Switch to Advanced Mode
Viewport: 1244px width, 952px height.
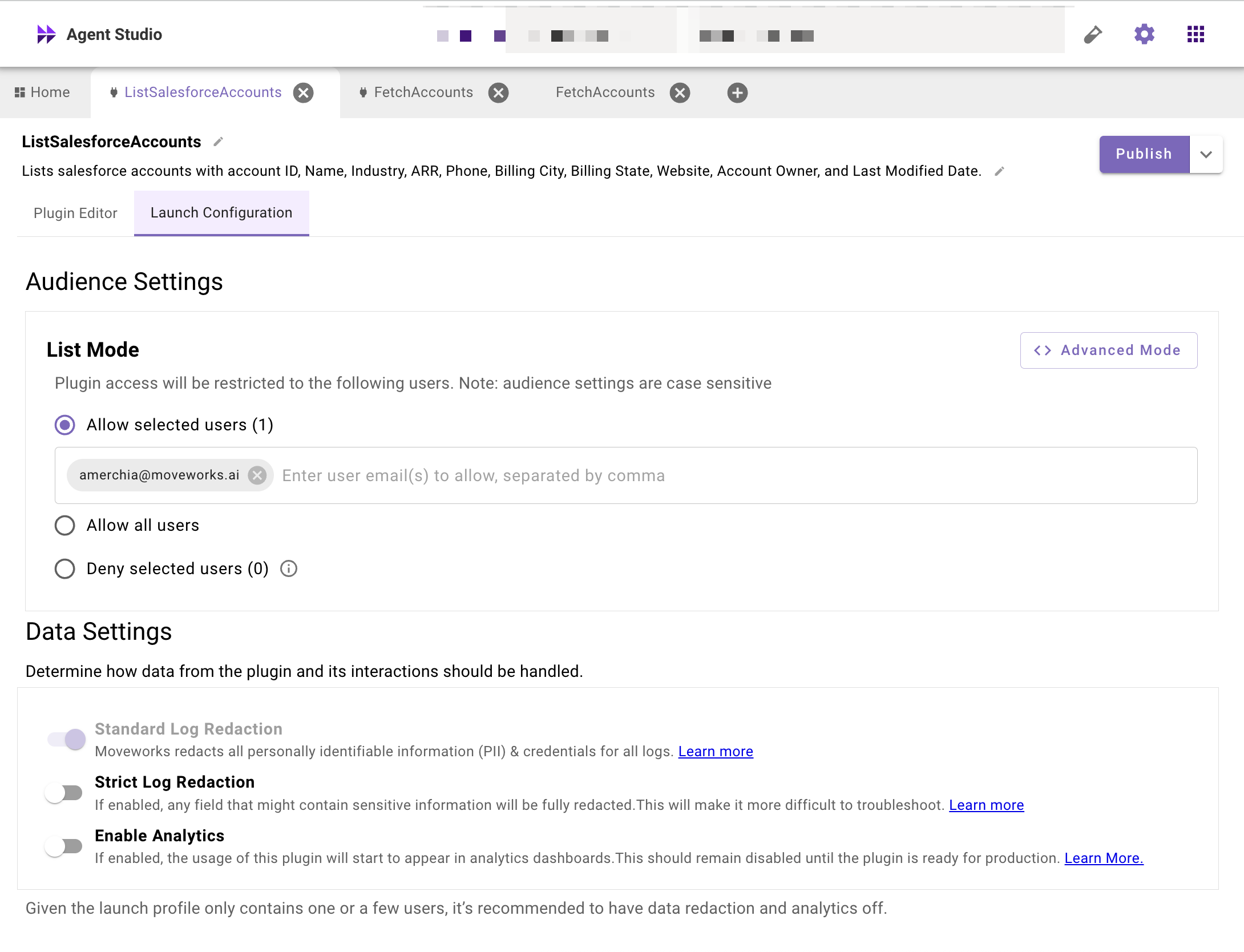coord(1108,350)
